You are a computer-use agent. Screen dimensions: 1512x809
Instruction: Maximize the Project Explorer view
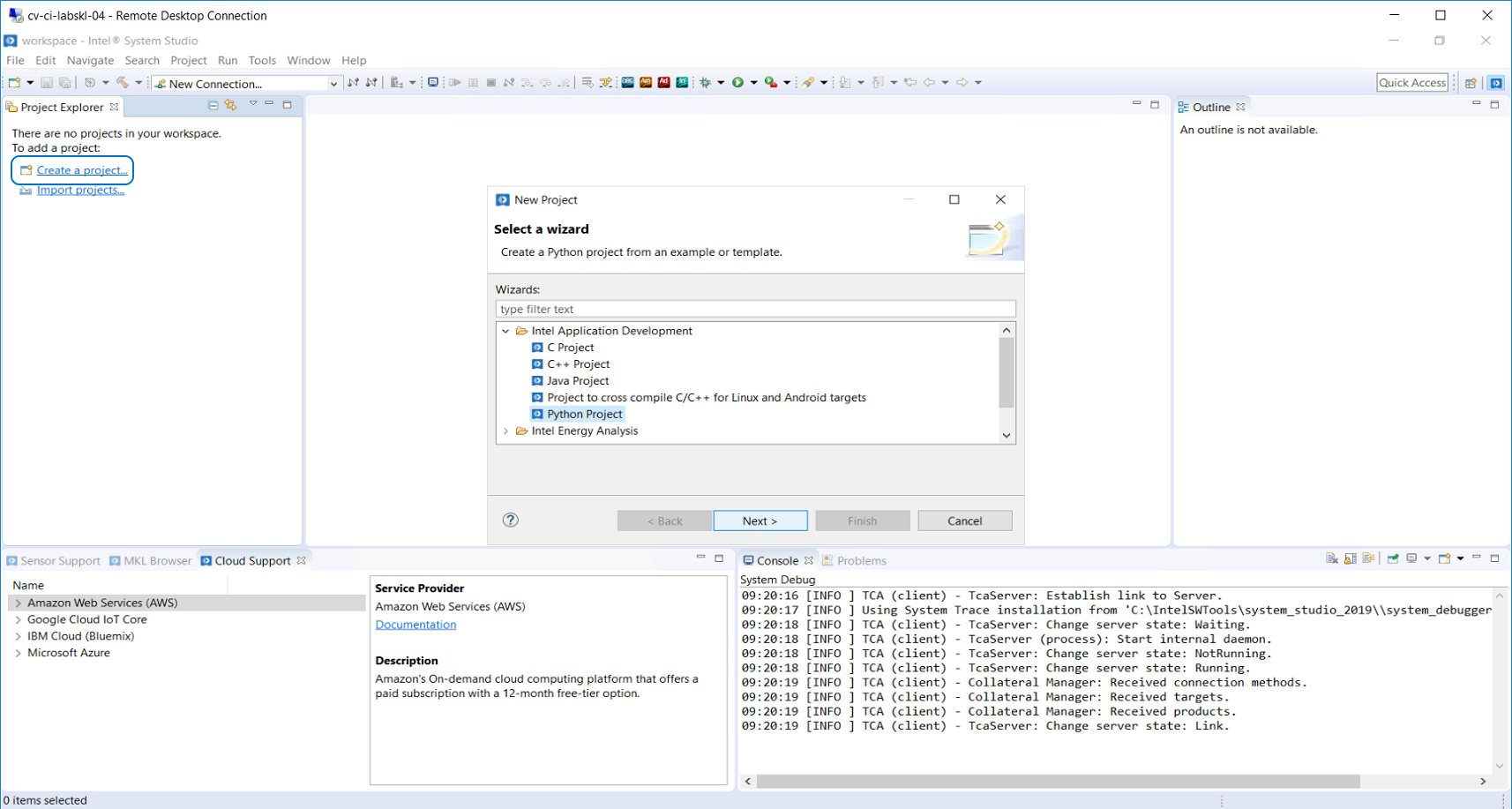click(288, 105)
